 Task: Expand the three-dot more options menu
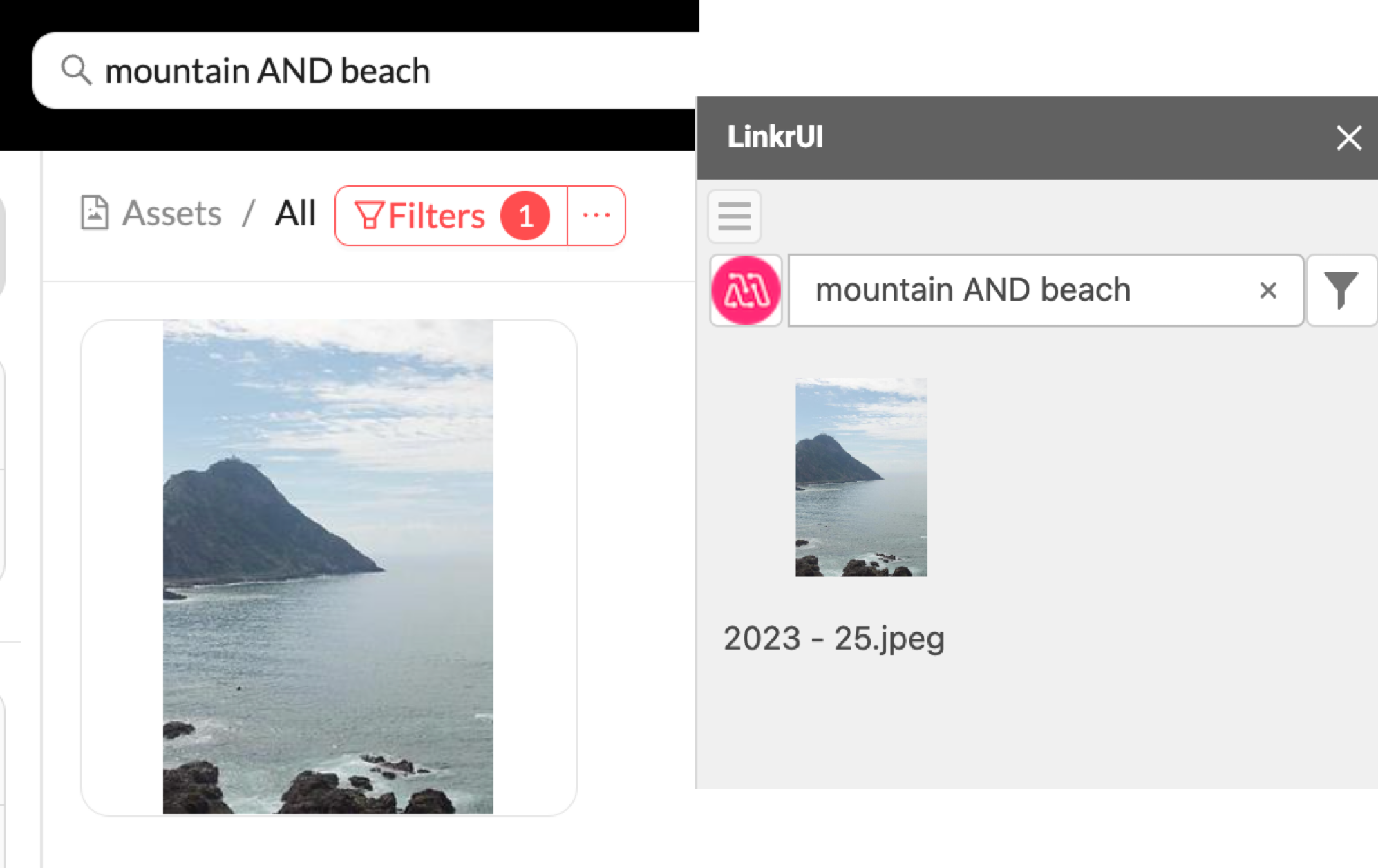(596, 216)
